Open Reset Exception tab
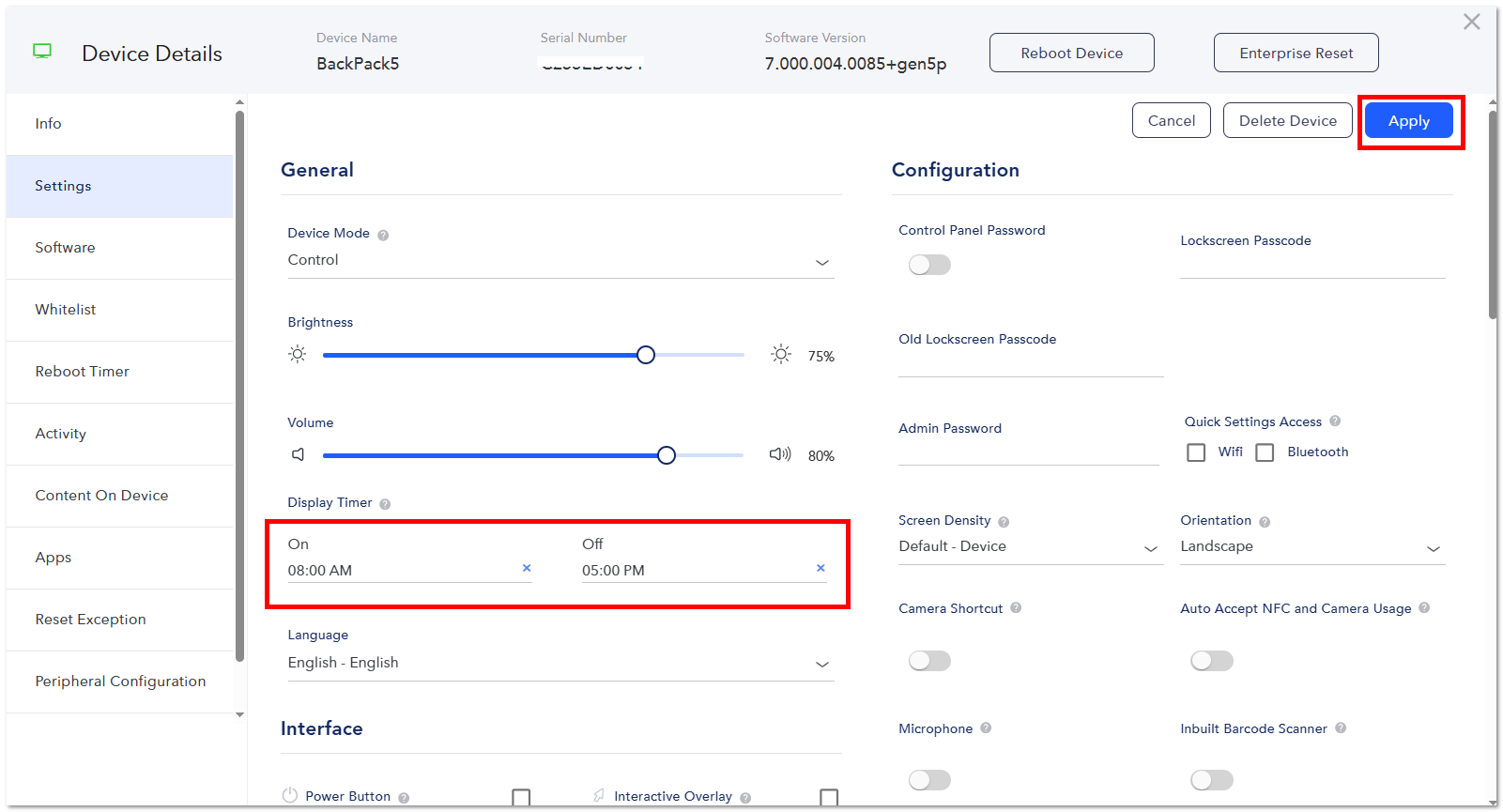 click(119, 620)
